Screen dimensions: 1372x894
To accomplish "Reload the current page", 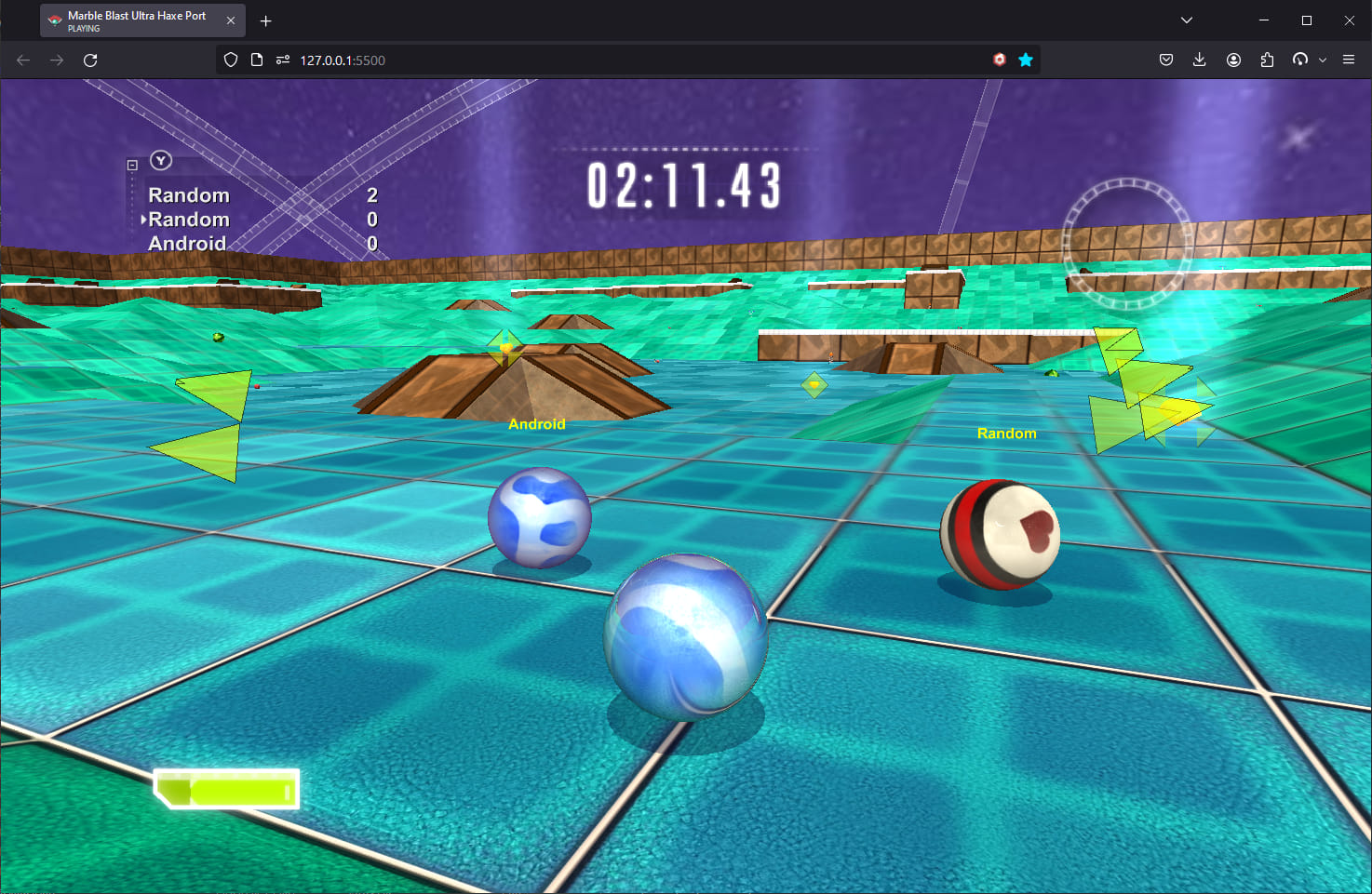I will click(90, 60).
